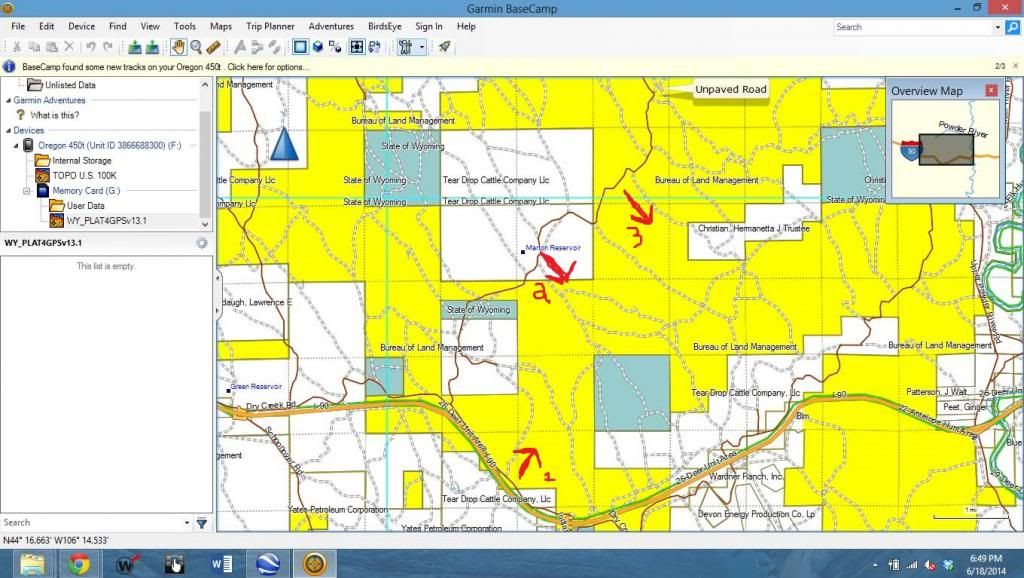Collapse the Devices section
This screenshot has height=578, width=1024.
tap(8, 131)
